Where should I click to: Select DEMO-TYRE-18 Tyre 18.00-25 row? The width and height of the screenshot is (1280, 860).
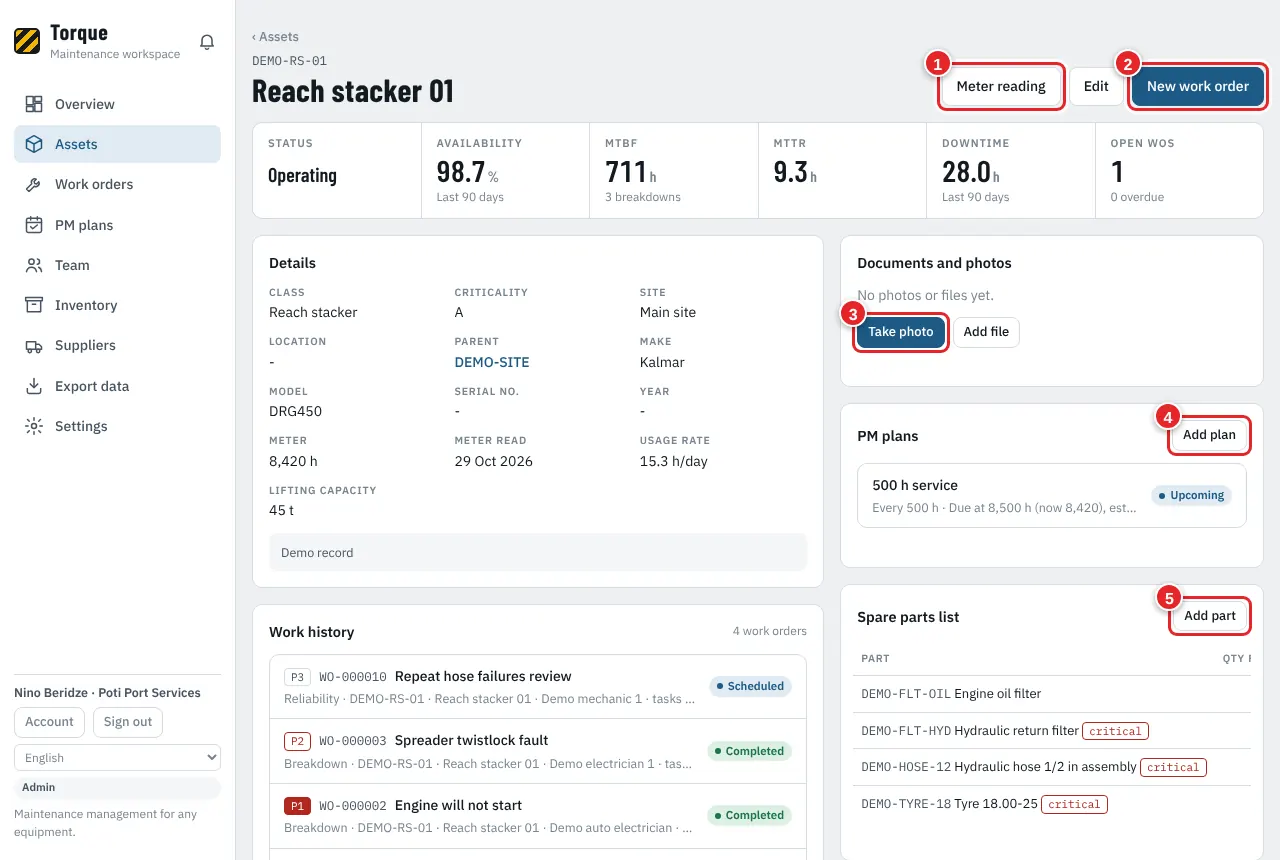point(1054,804)
